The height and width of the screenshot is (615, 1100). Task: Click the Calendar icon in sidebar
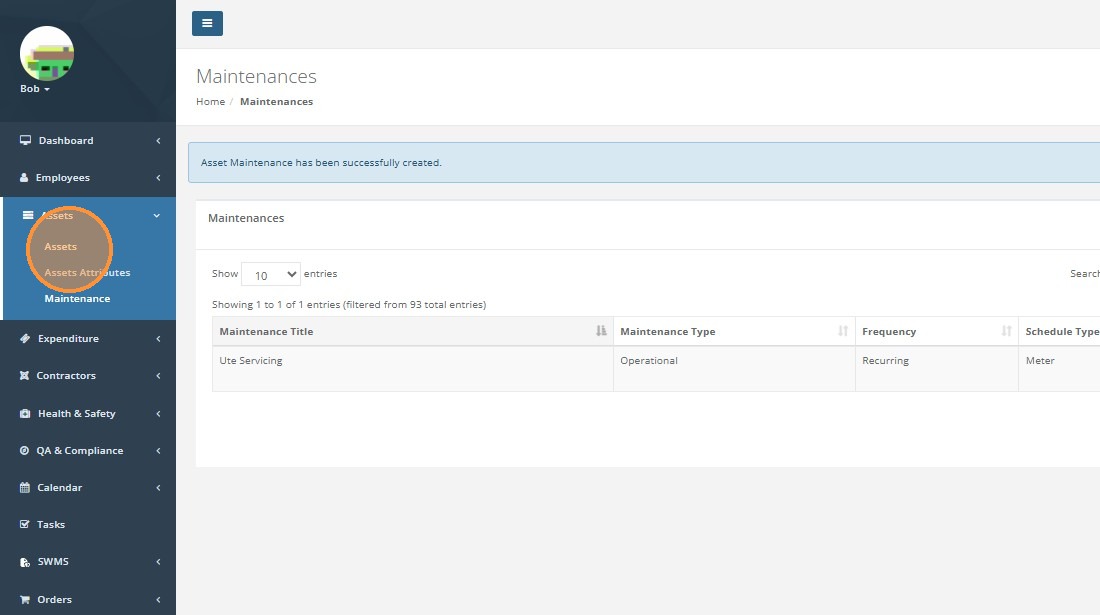[x=26, y=488]
